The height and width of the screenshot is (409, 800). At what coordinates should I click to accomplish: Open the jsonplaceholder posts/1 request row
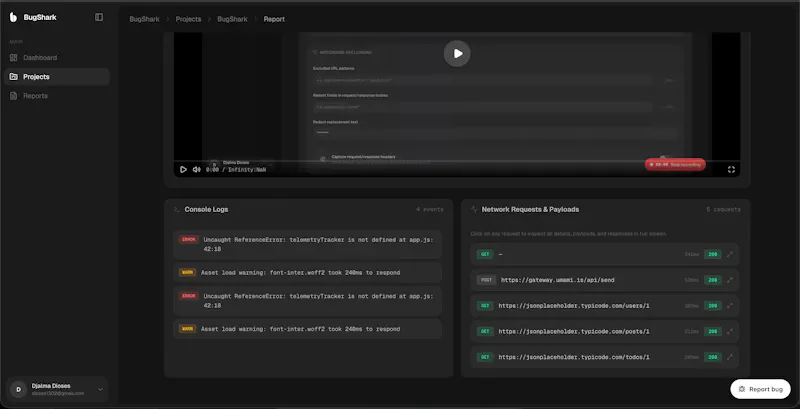pos(605,331)
